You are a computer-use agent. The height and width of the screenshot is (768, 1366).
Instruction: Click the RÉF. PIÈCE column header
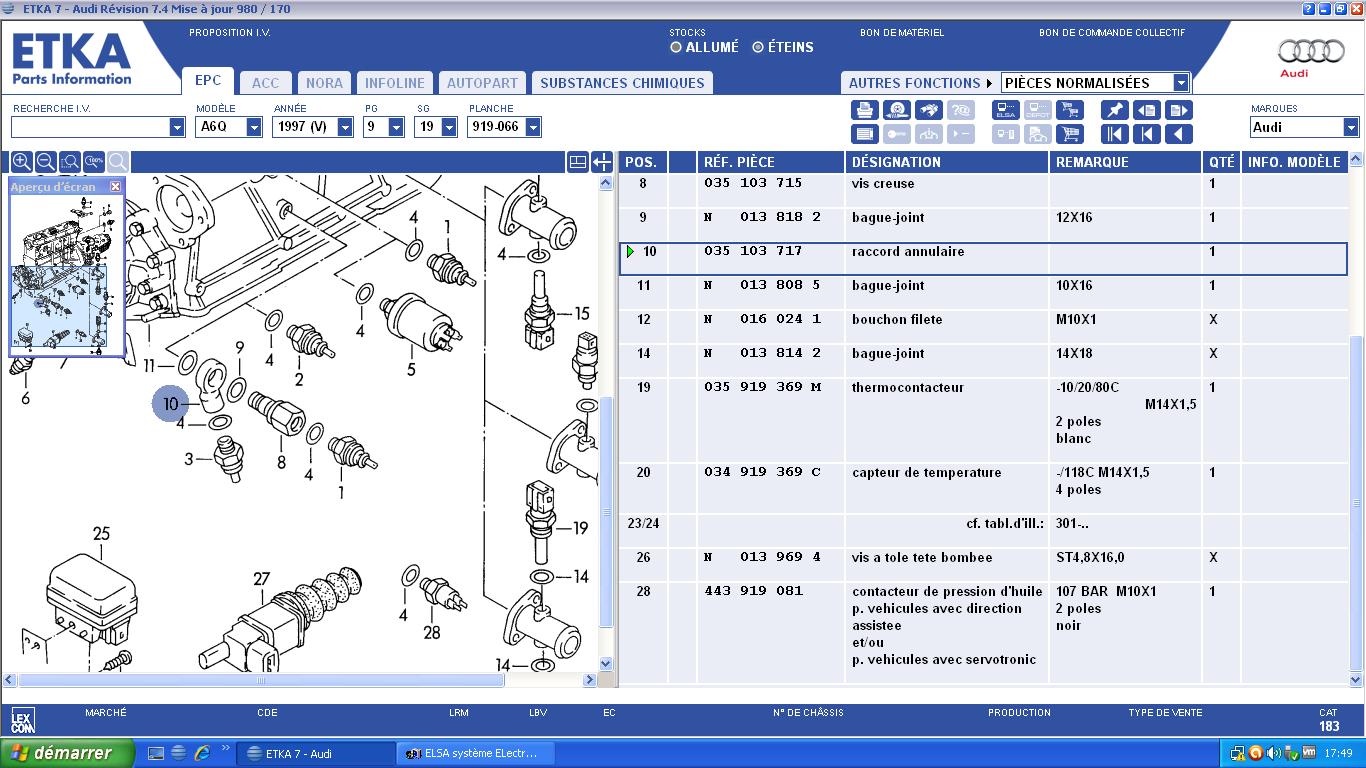pos(771,162)
